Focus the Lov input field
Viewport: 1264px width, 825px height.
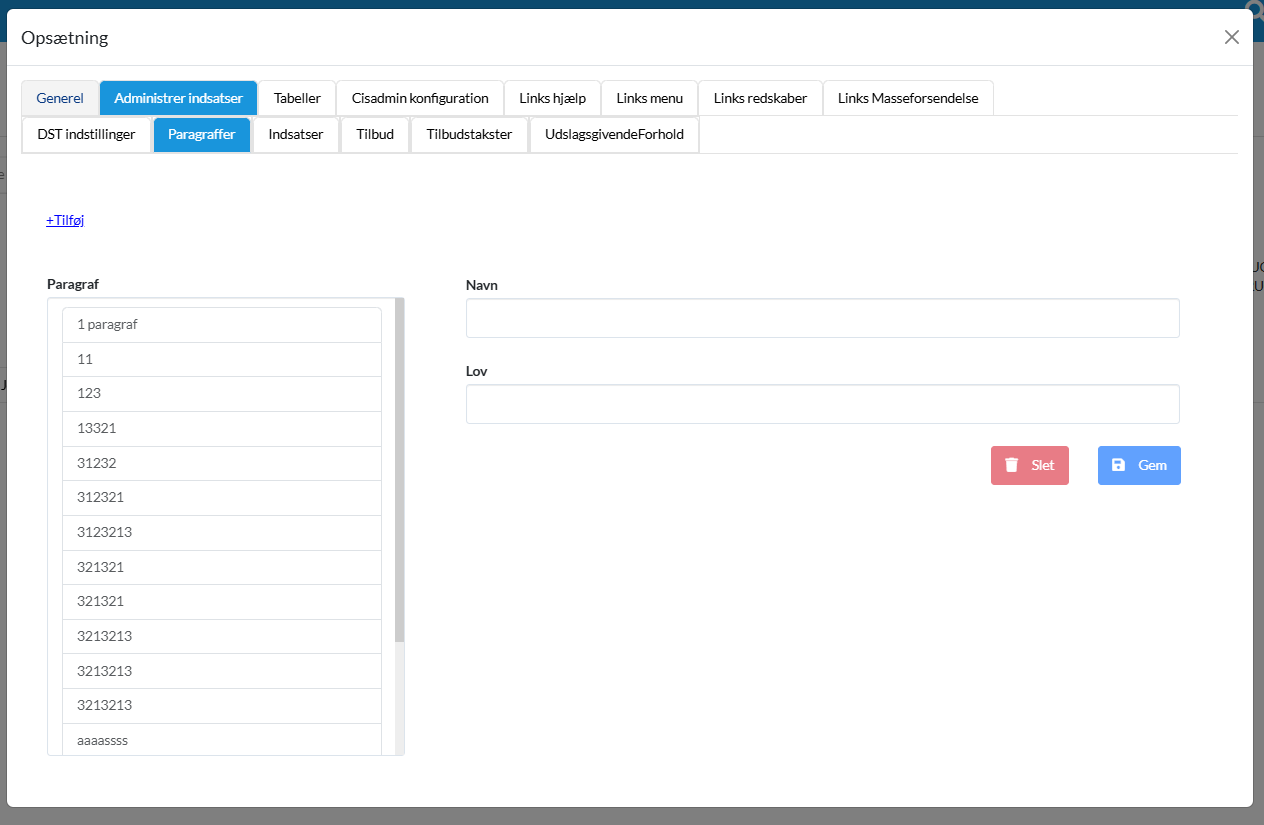click(x=822, y=404)
